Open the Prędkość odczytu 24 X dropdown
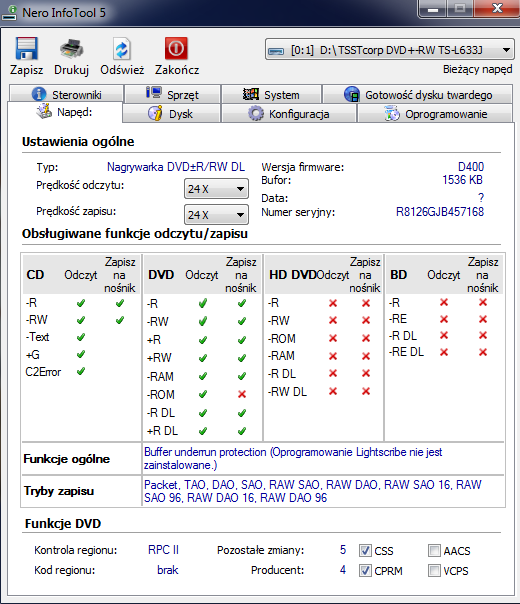Image resolution: width=520 pixels, height=604 pixels. click(x=216, y=189)
